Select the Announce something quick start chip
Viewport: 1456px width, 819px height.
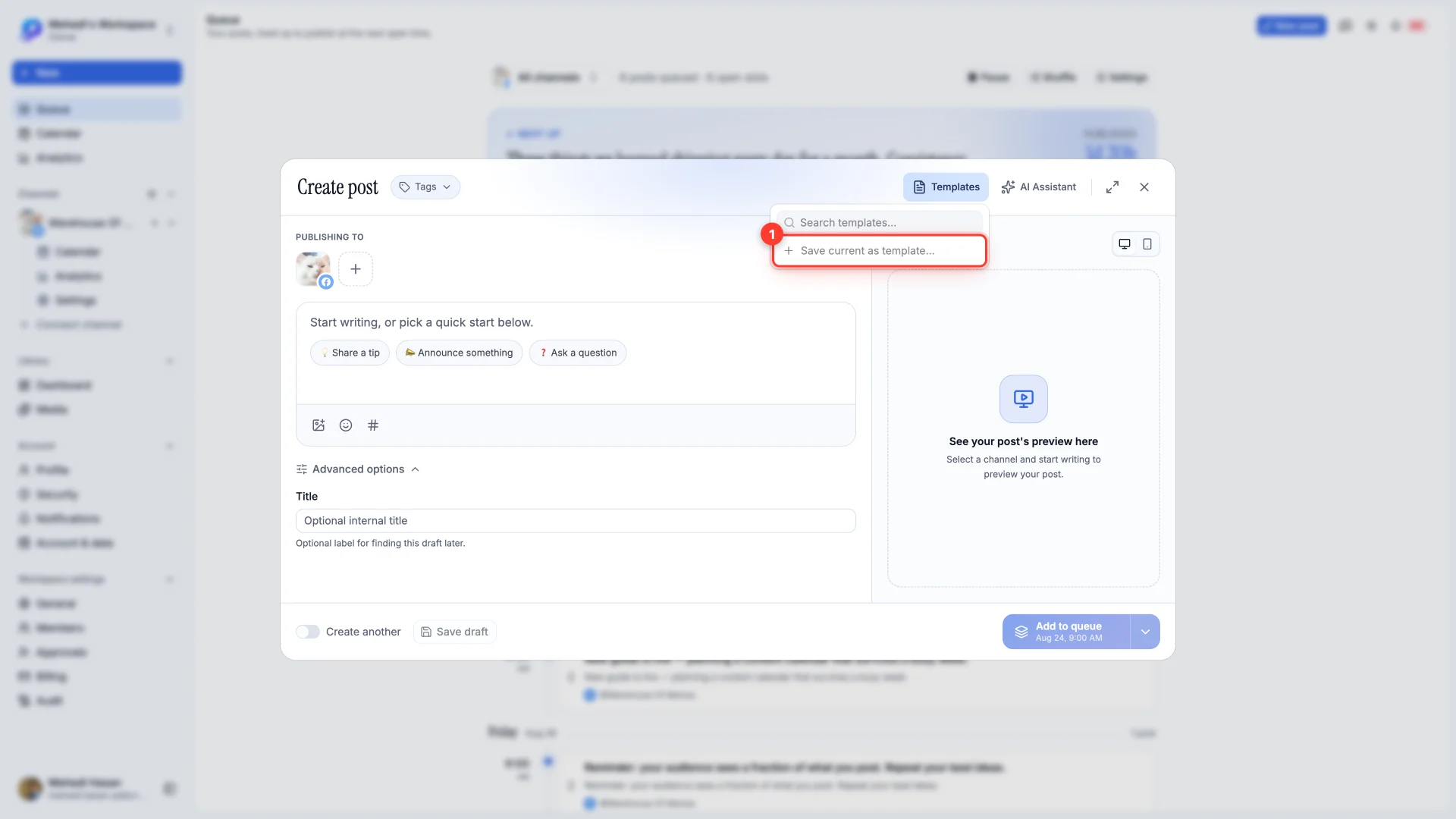[x=459, y=353]
